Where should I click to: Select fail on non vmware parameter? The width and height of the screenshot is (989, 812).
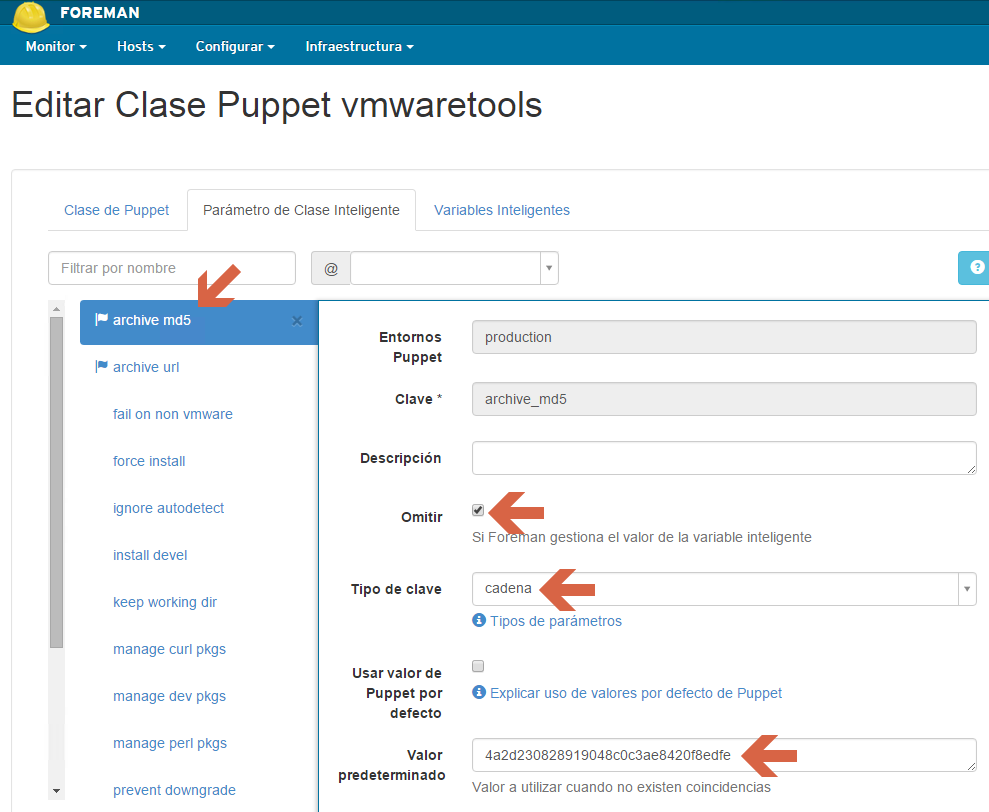click(173, 414)
